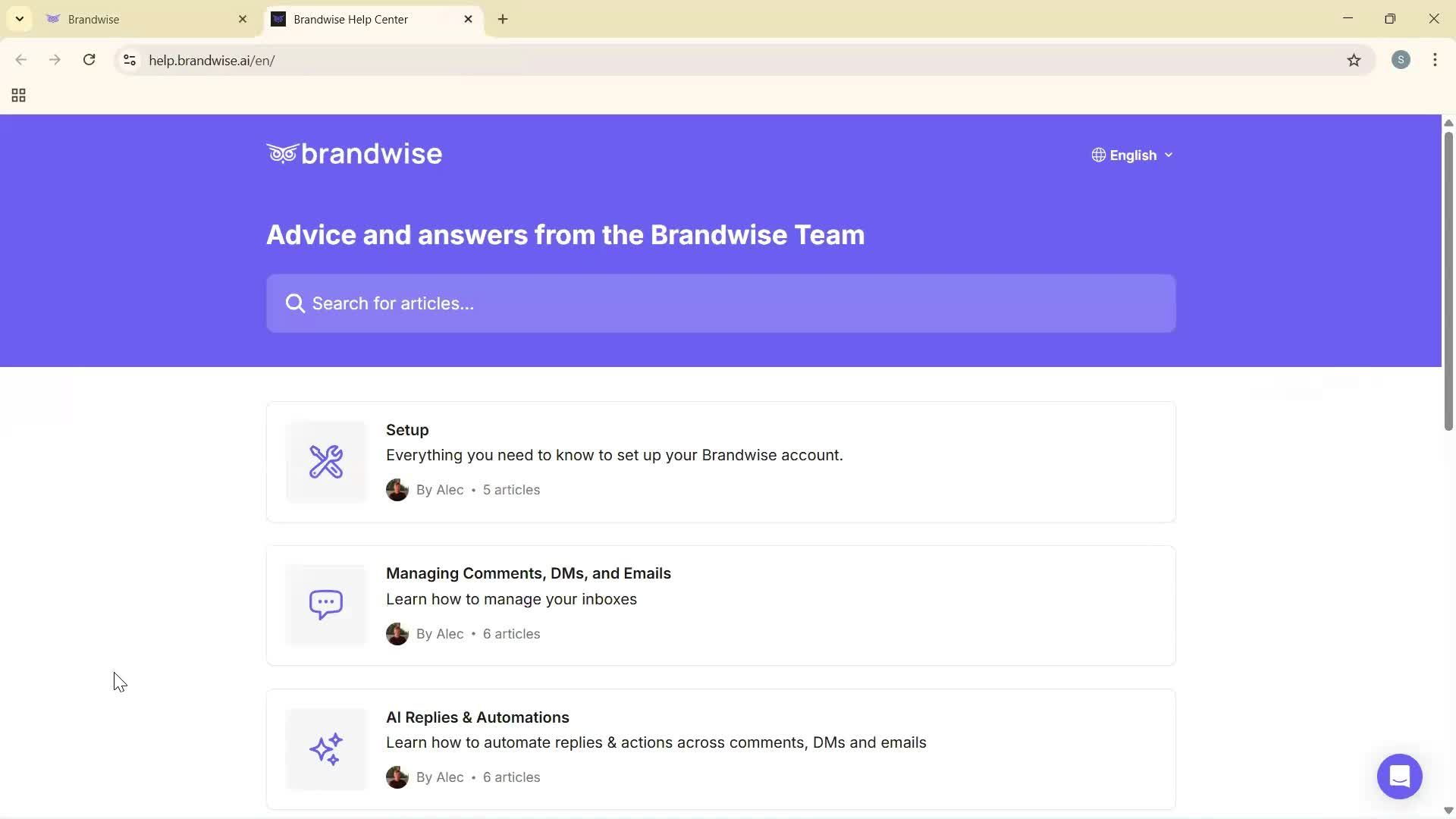The width and height of the screenshot is (1456, 819).
Task: Click the scrollbar down arrow
Action: pos(1448,810)
